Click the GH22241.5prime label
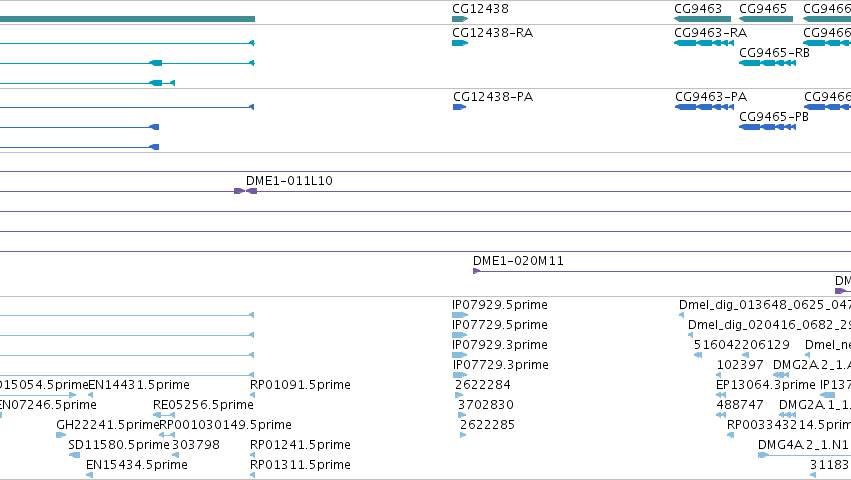Screen dimensions: 851x480 pyautogui.click(x=107, y=425)
